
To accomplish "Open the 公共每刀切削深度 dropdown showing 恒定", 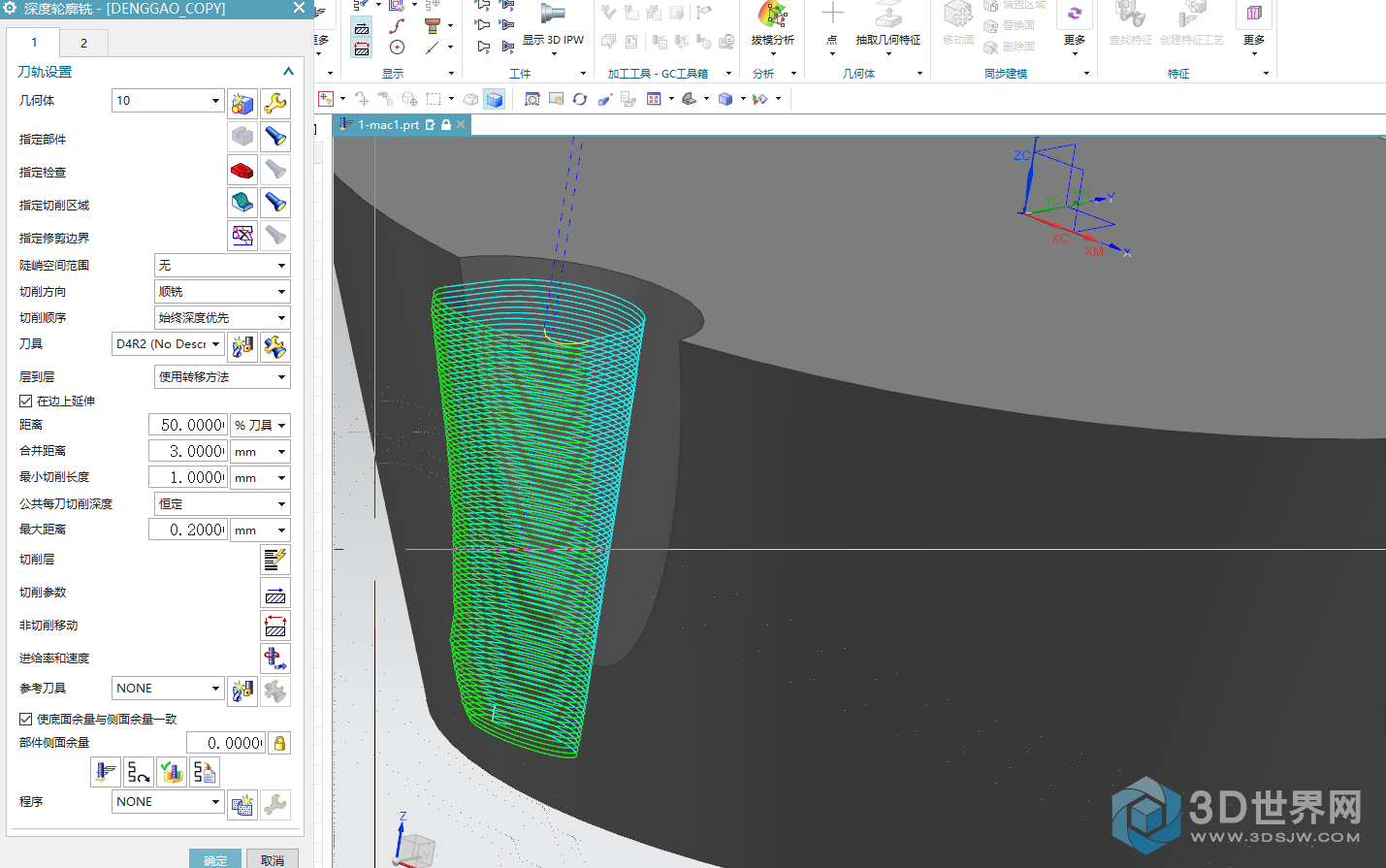I will [222, 503].
